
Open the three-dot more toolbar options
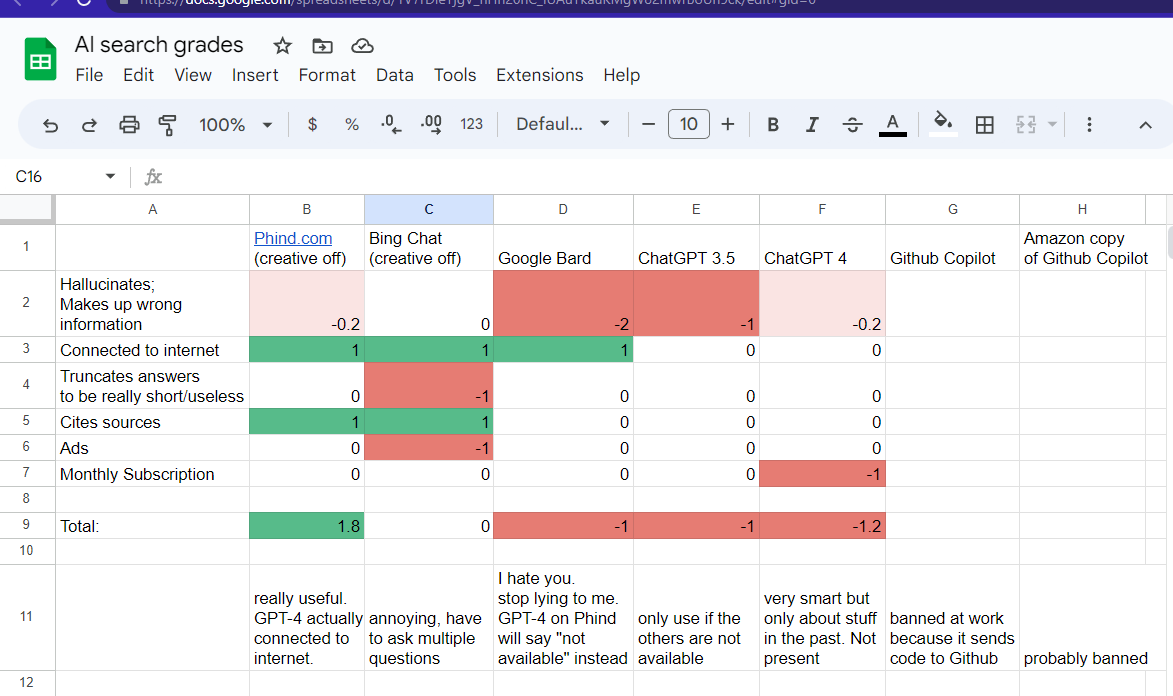click(x=1089, y=124)
